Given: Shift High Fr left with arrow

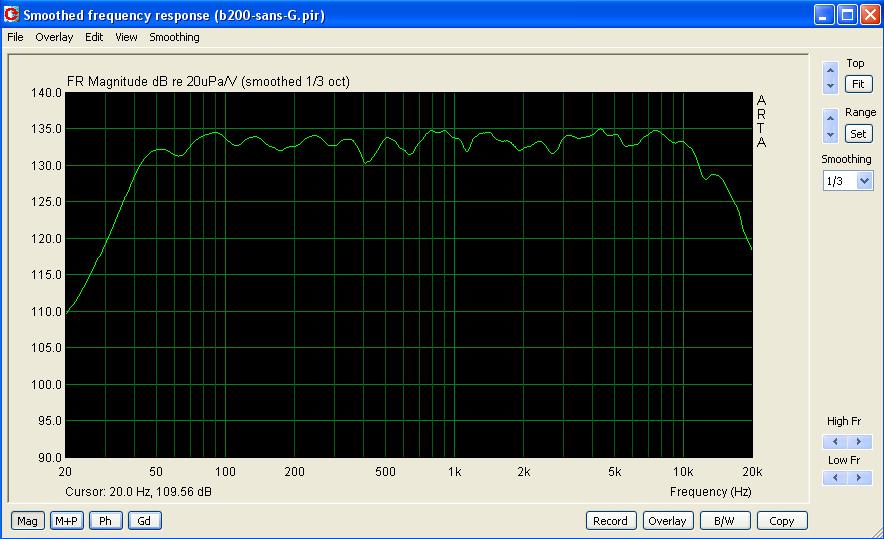Looking at the screenshot, I should (835, 441).
